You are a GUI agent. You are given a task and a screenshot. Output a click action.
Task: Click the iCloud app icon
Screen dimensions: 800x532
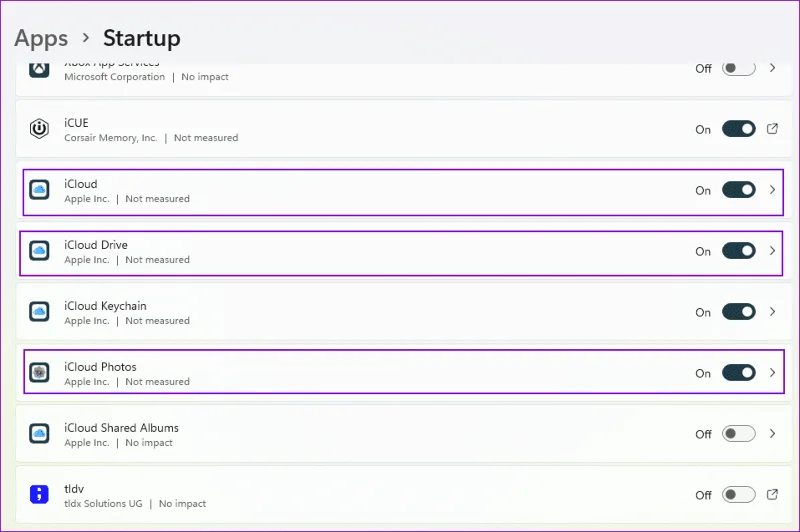click(39, 190)
